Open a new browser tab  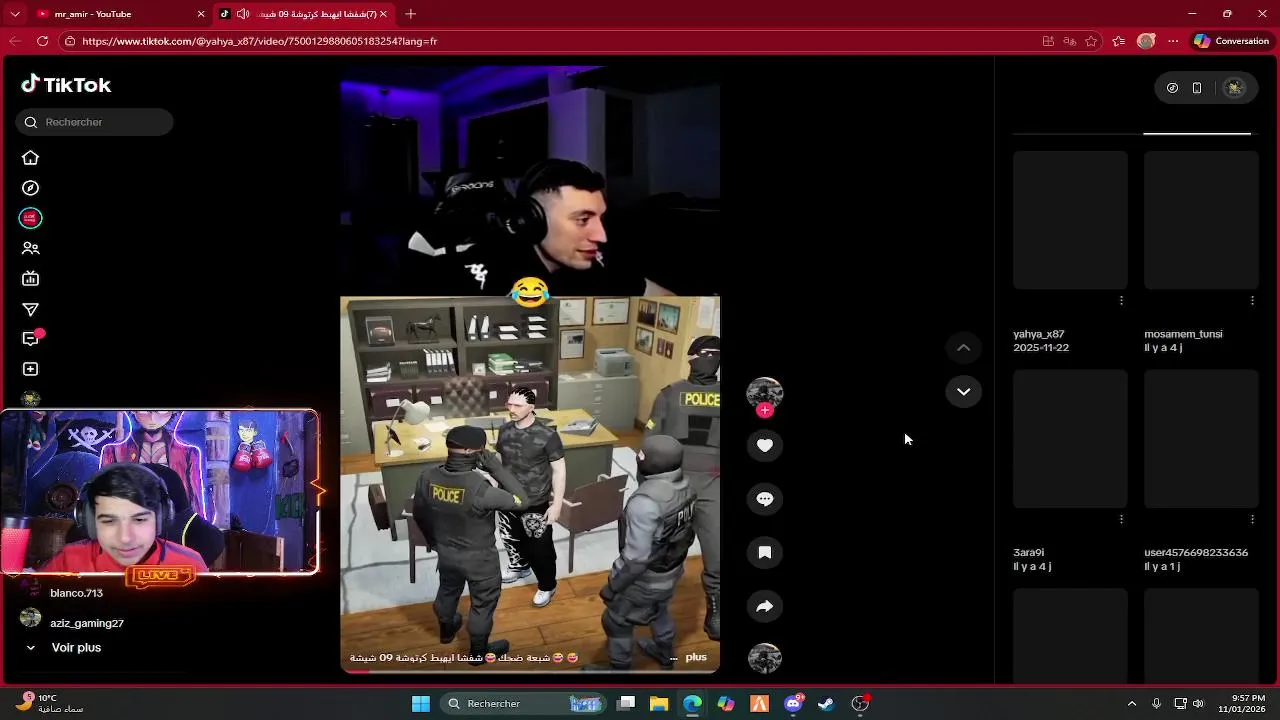pos(410,14)
